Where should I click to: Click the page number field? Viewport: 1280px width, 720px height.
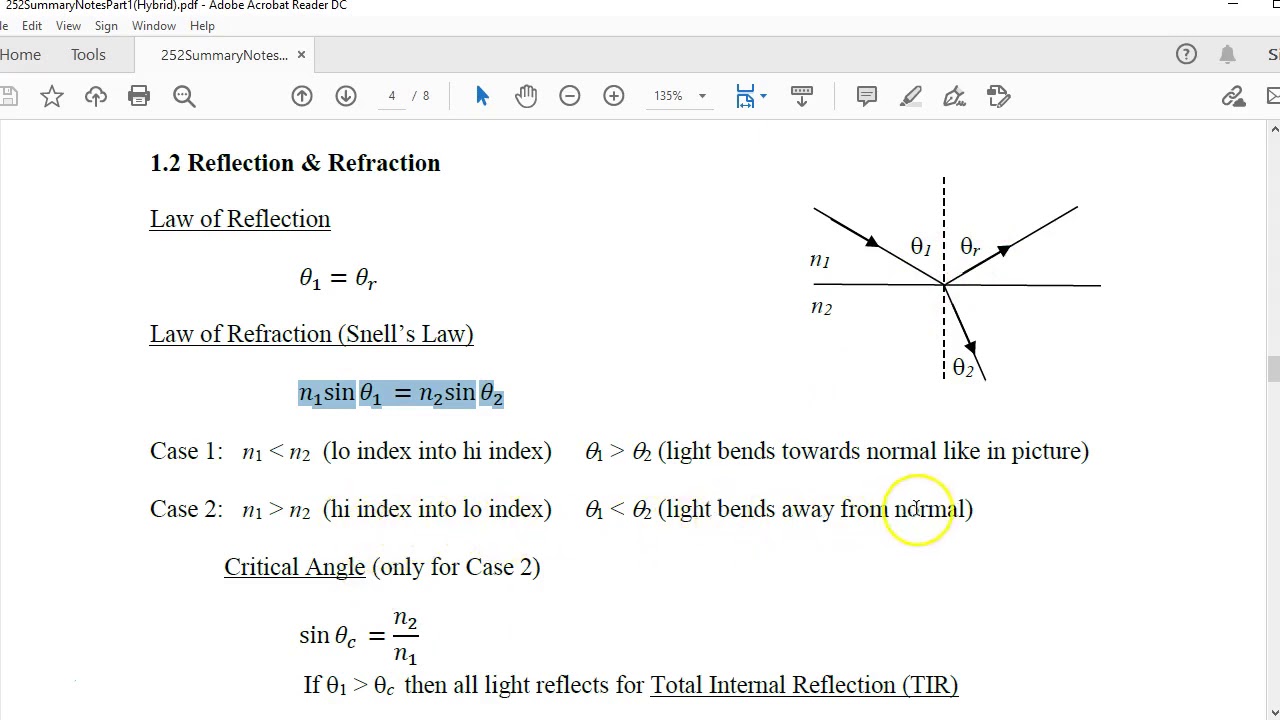click(x=392, y=96)
